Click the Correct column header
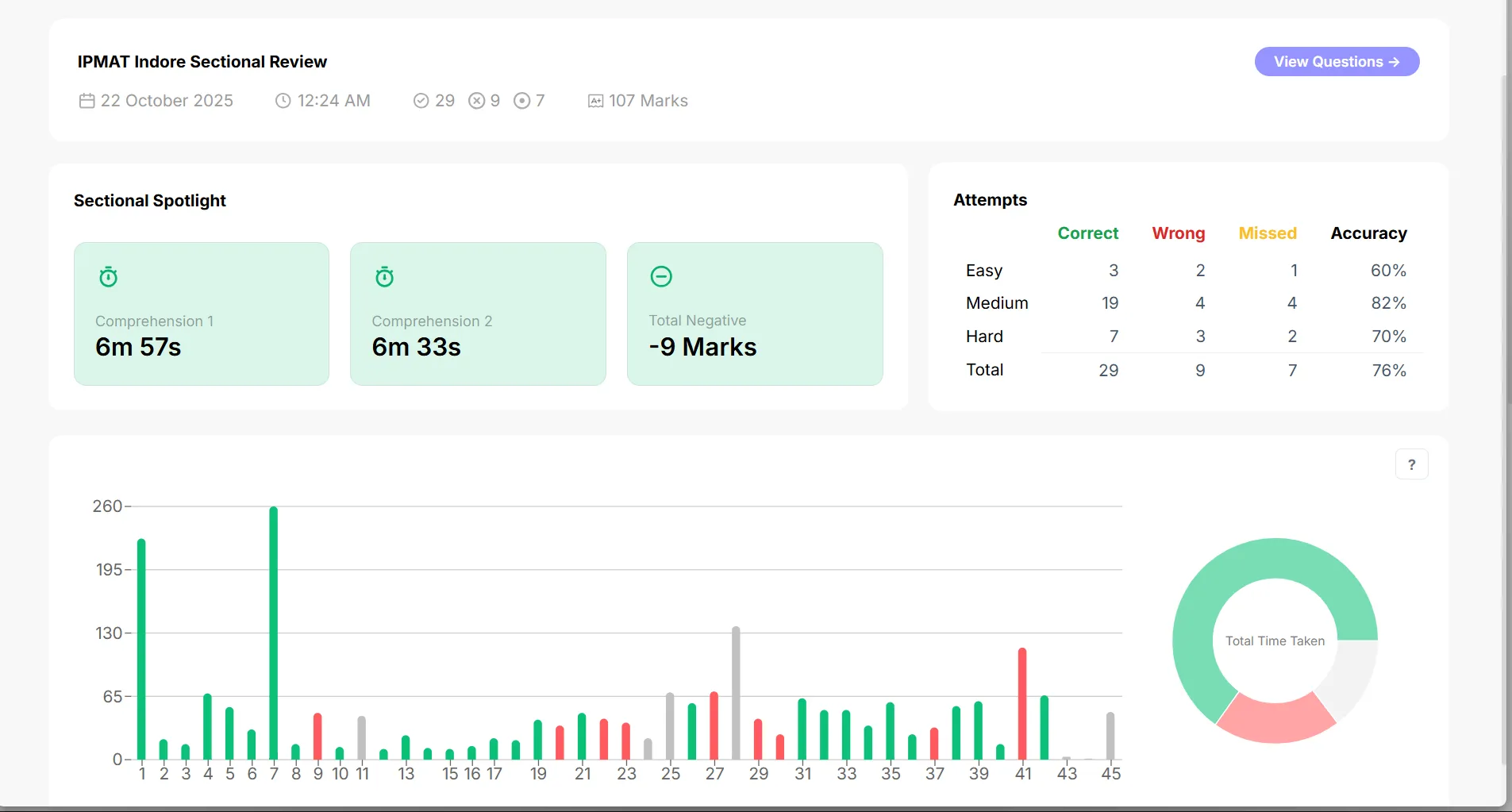 (1087, 233)
